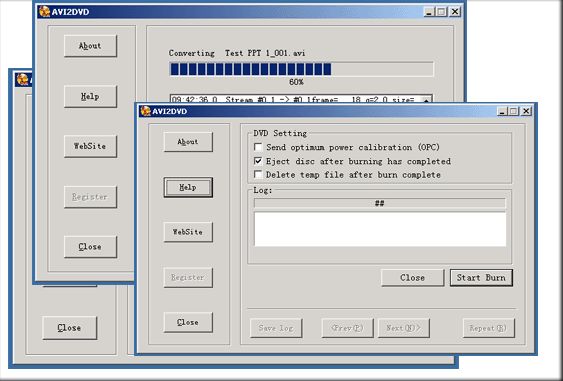This screenshot has width=563, height=381.
Task: Click sidebar Close button in front DVD Setting window
Action: click(x=188, y=322)
